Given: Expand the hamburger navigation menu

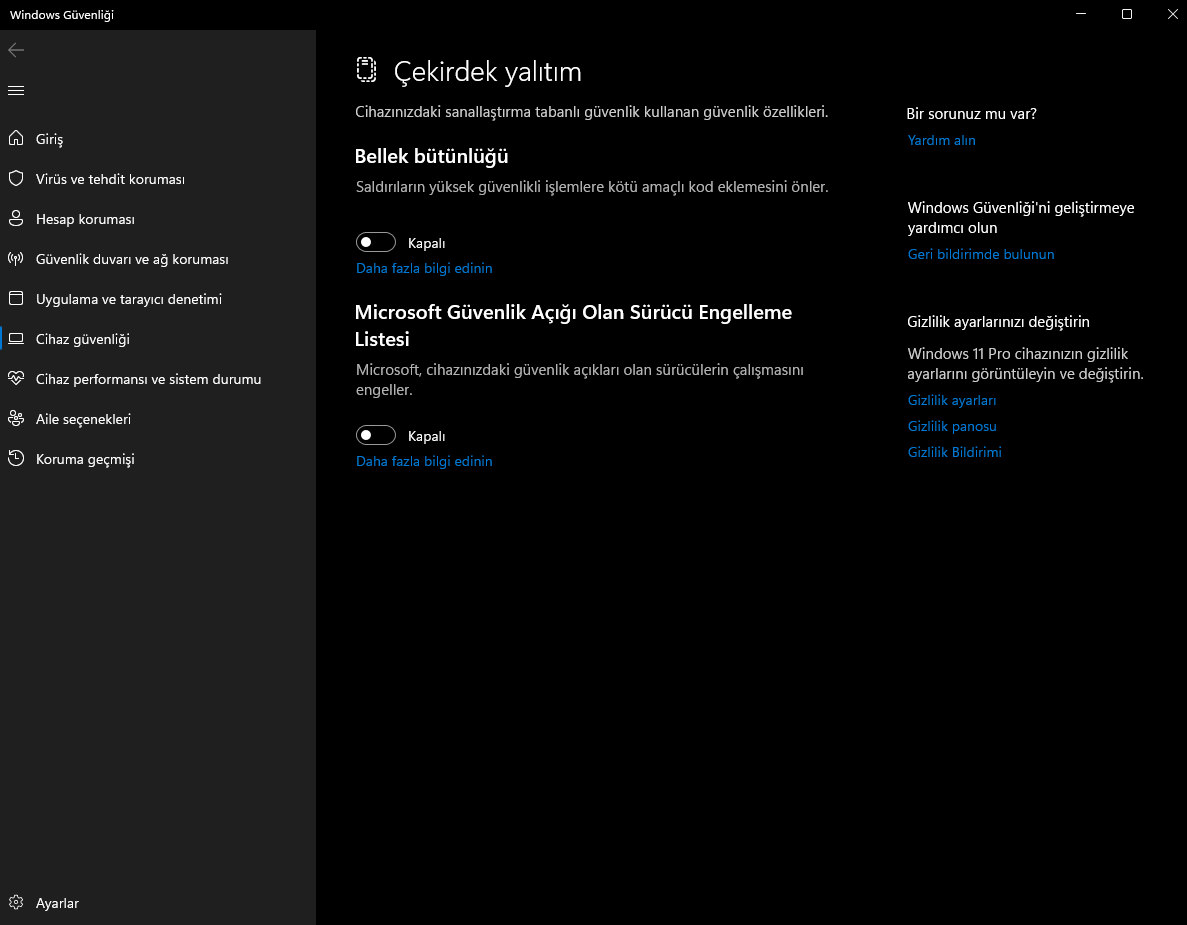Looking at the screenshot, I should point(16,91).
